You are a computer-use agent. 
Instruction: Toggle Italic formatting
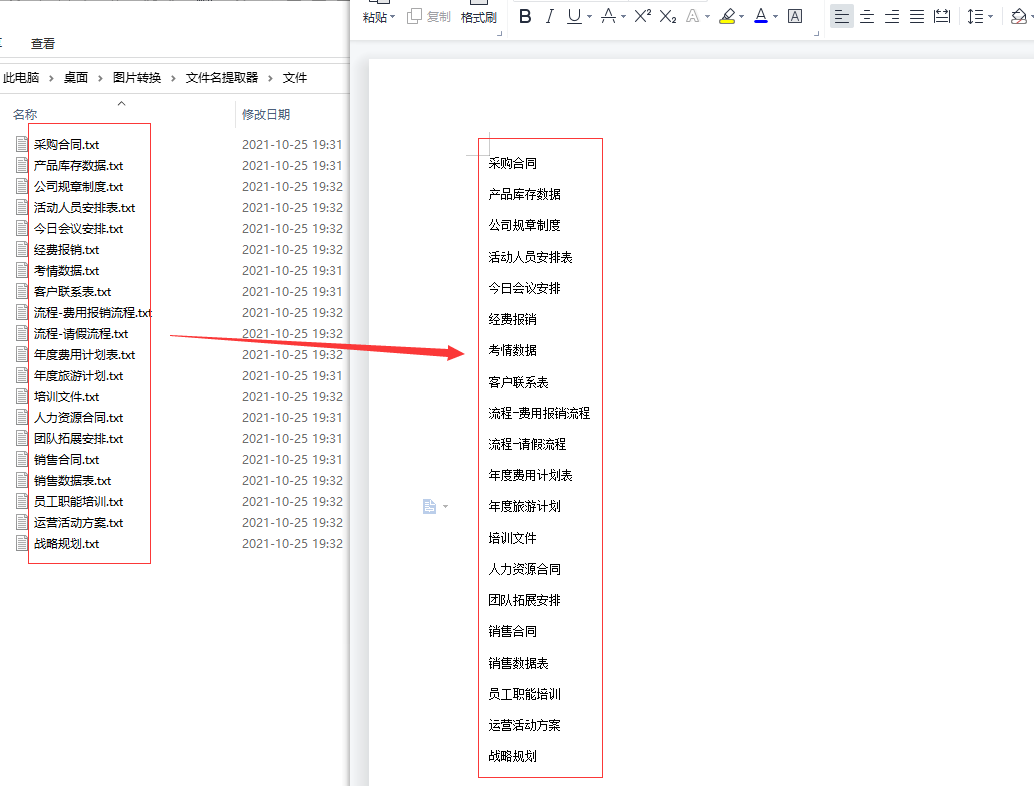tap(550, 16)
